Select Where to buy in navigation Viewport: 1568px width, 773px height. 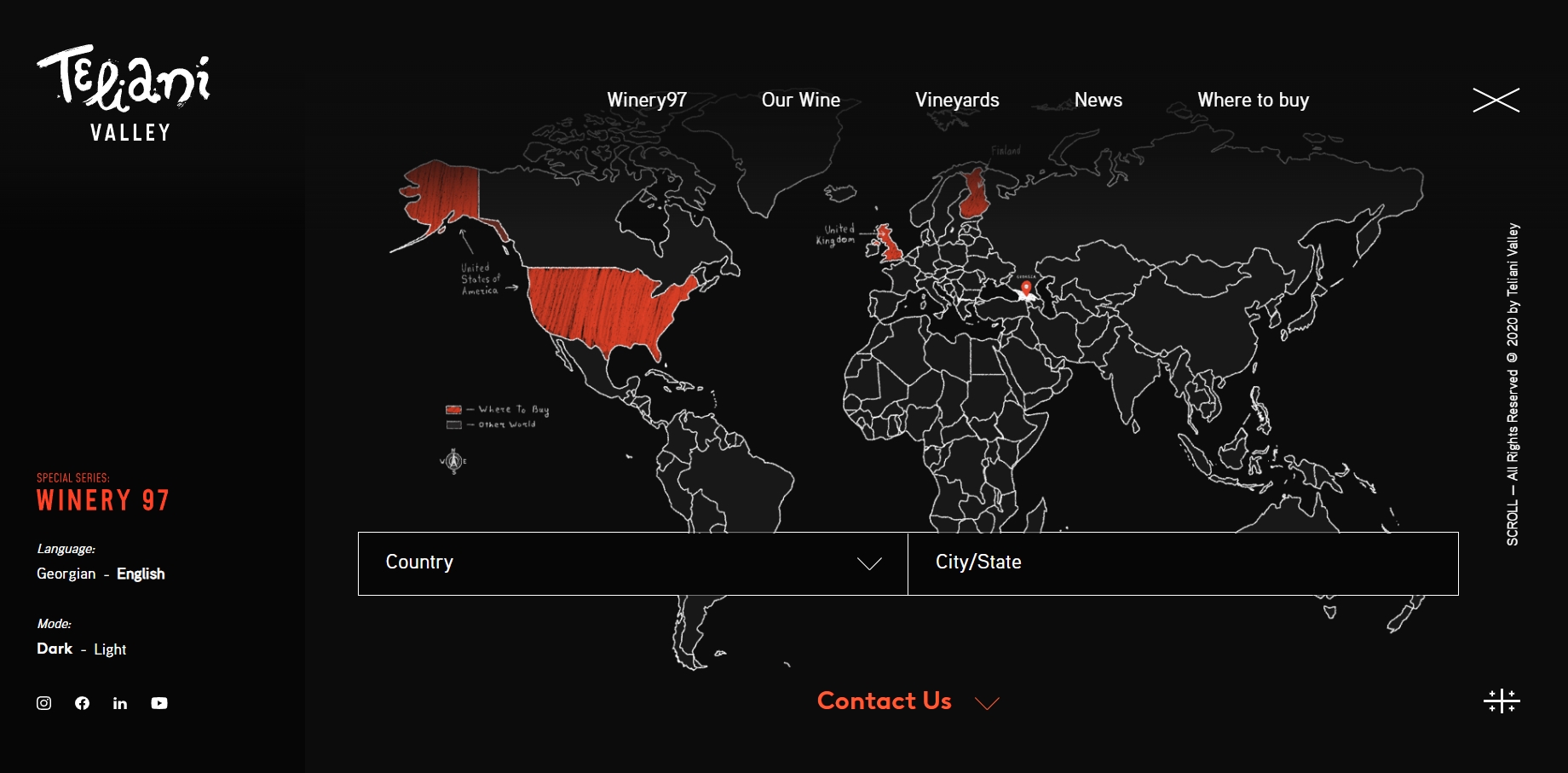click(1254, 100)
